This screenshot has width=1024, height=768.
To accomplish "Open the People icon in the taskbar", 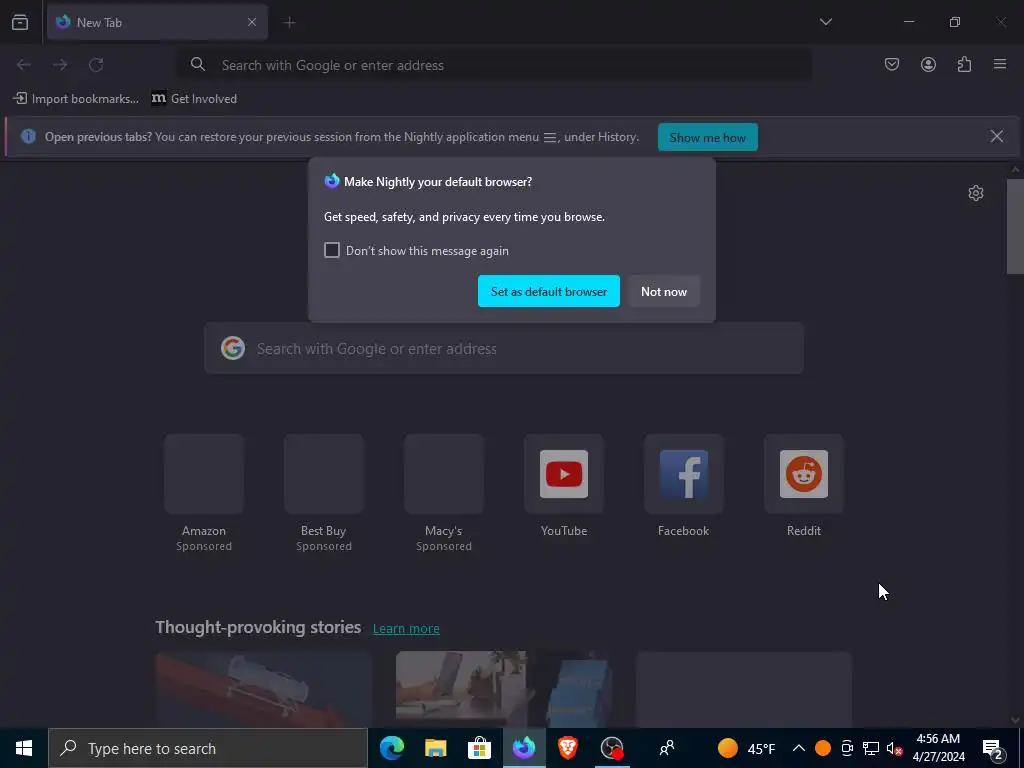I will [667, 748].
